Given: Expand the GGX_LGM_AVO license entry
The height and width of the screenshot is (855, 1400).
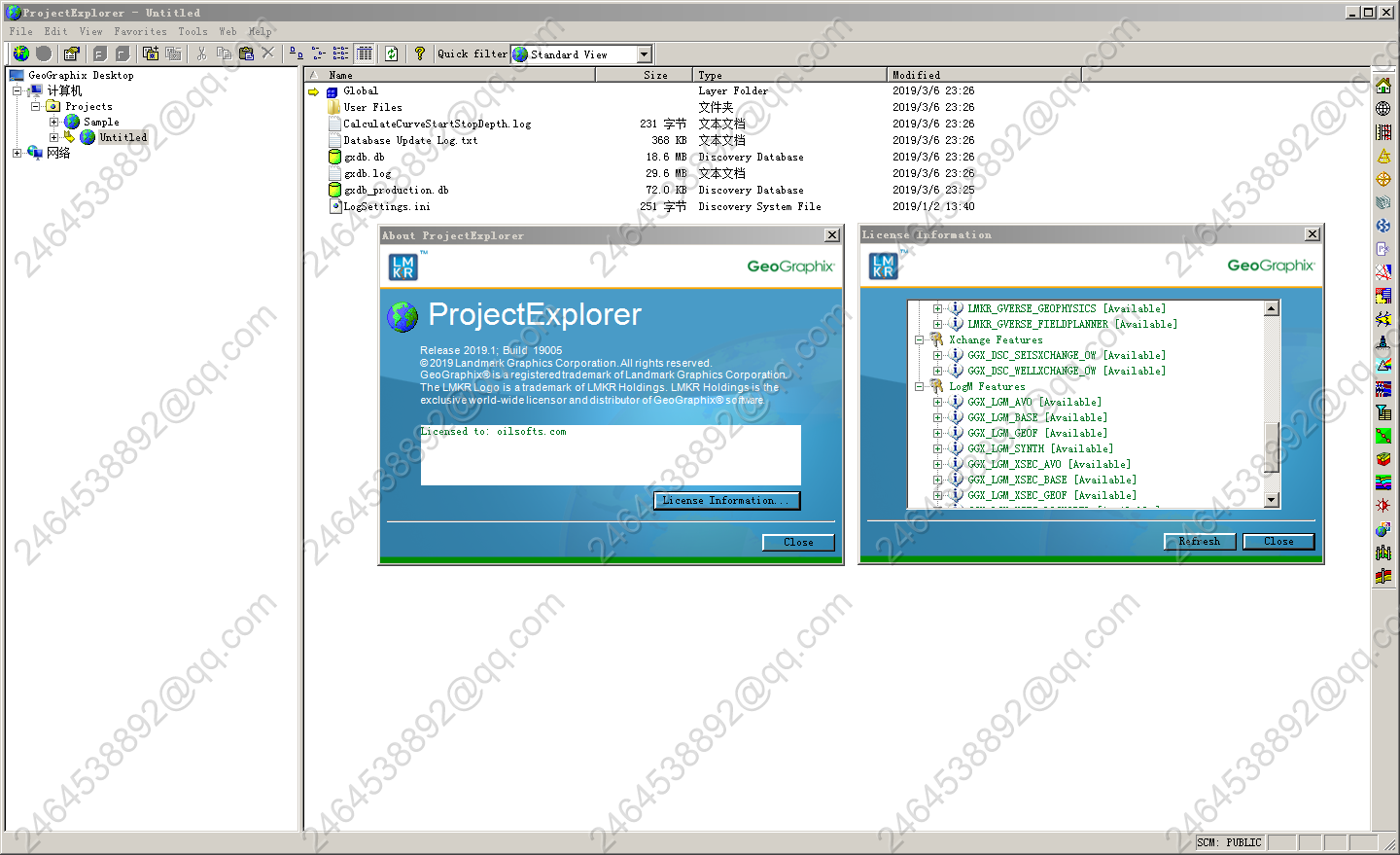Looking at the screenshot, I should 937,402.
